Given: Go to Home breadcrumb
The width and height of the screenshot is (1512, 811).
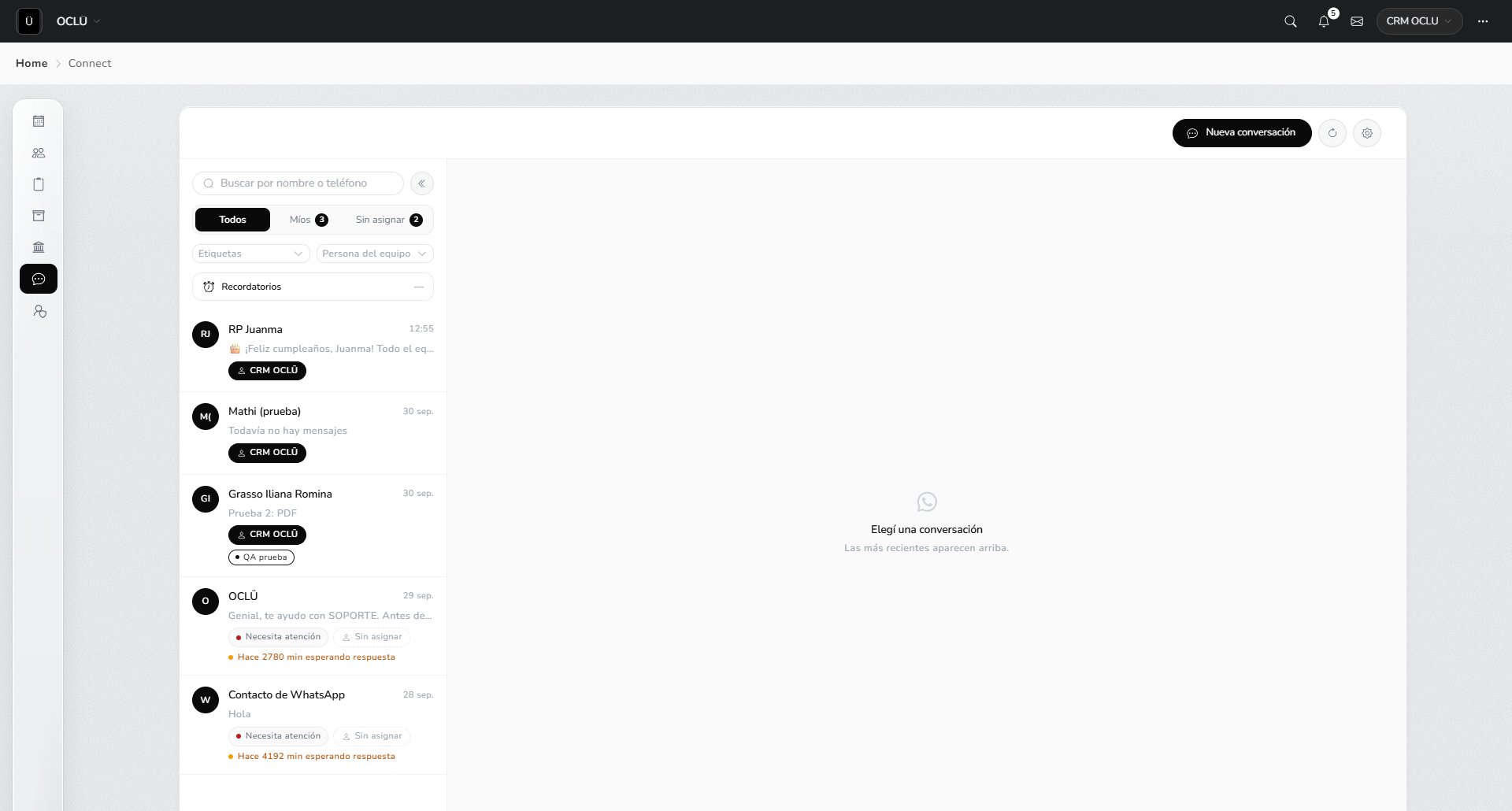Looking at the screenshot, I should pyautogui.click(x=31, y=63).
